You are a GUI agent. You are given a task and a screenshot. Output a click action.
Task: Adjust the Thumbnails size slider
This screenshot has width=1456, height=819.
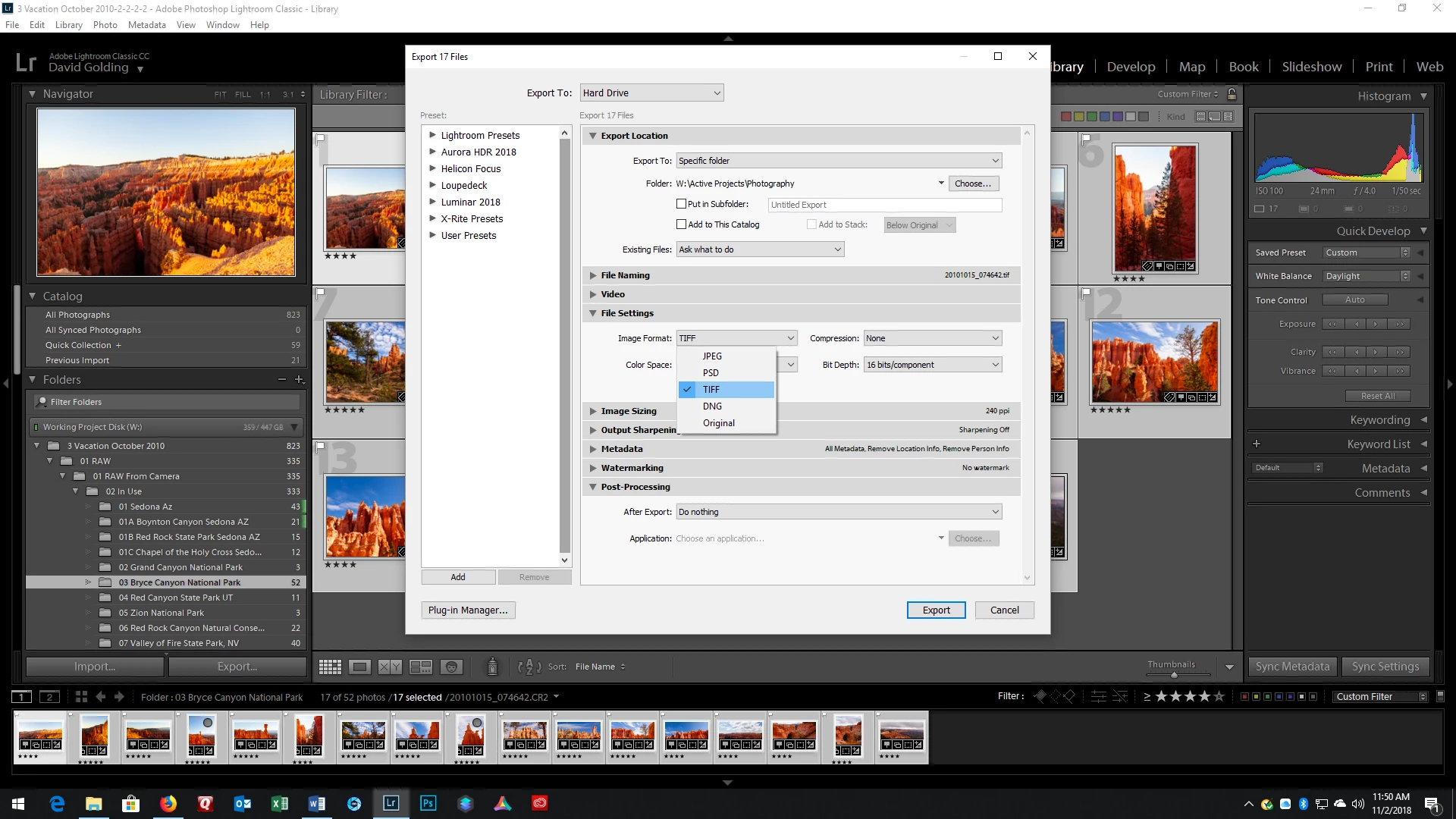(x=1173, y=674)
